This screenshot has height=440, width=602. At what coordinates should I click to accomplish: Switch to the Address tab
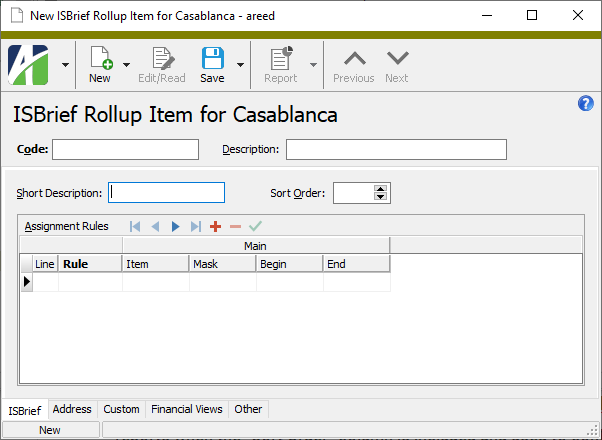pos(72,409)
